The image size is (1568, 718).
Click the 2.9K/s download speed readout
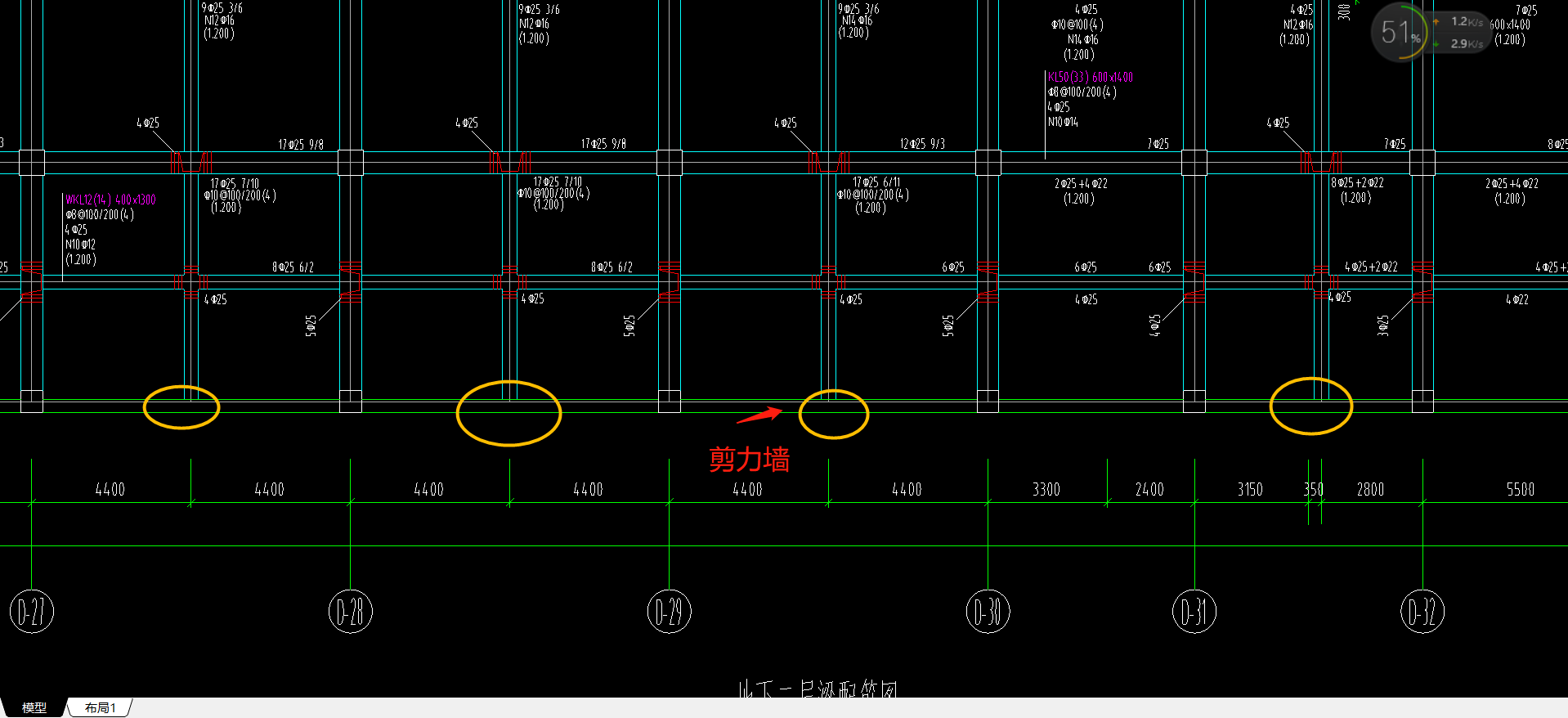coord(1467,44)
